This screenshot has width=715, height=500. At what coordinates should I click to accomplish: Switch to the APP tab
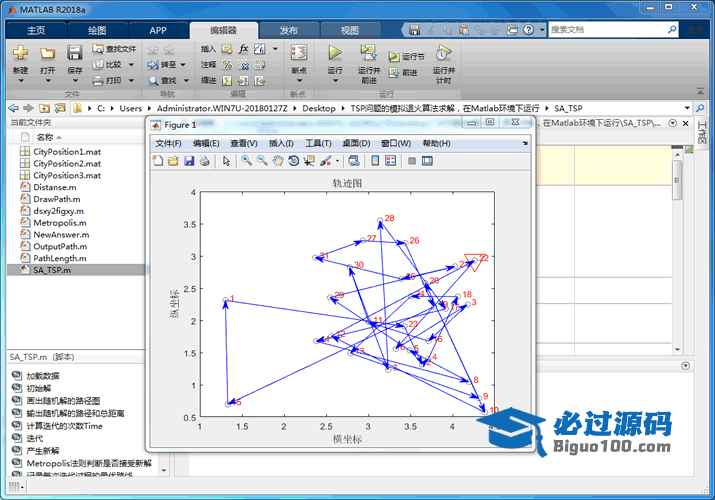158,31
